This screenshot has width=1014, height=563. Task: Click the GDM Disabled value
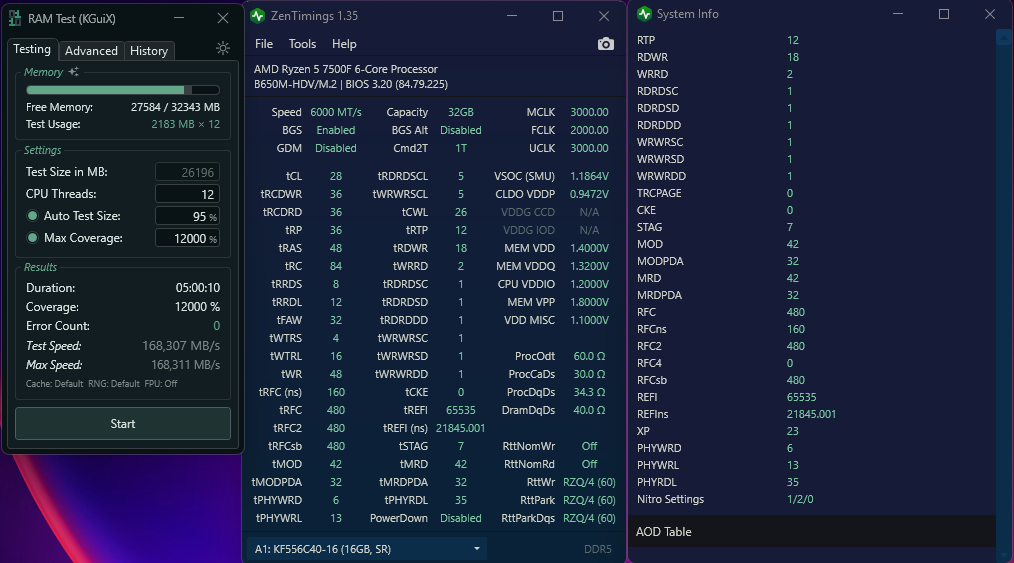(336, 148)
